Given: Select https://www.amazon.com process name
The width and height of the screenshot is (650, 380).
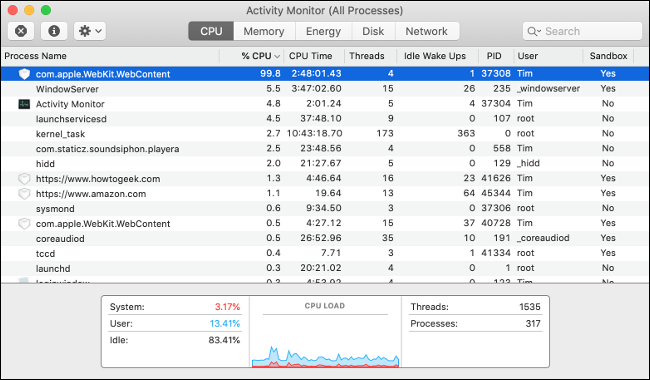Looking at the screenshot, I should coord(91,194).
